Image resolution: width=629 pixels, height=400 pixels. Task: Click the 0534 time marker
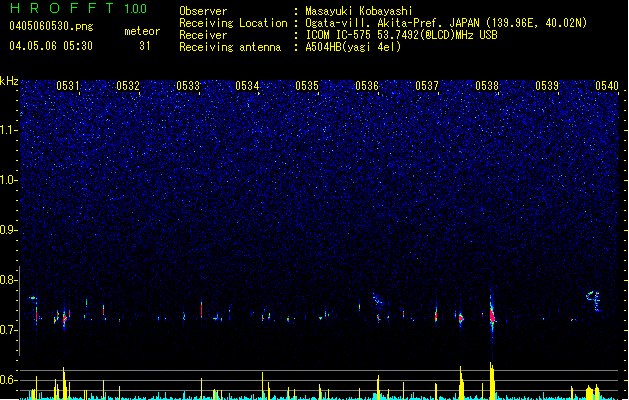point(247,86)
